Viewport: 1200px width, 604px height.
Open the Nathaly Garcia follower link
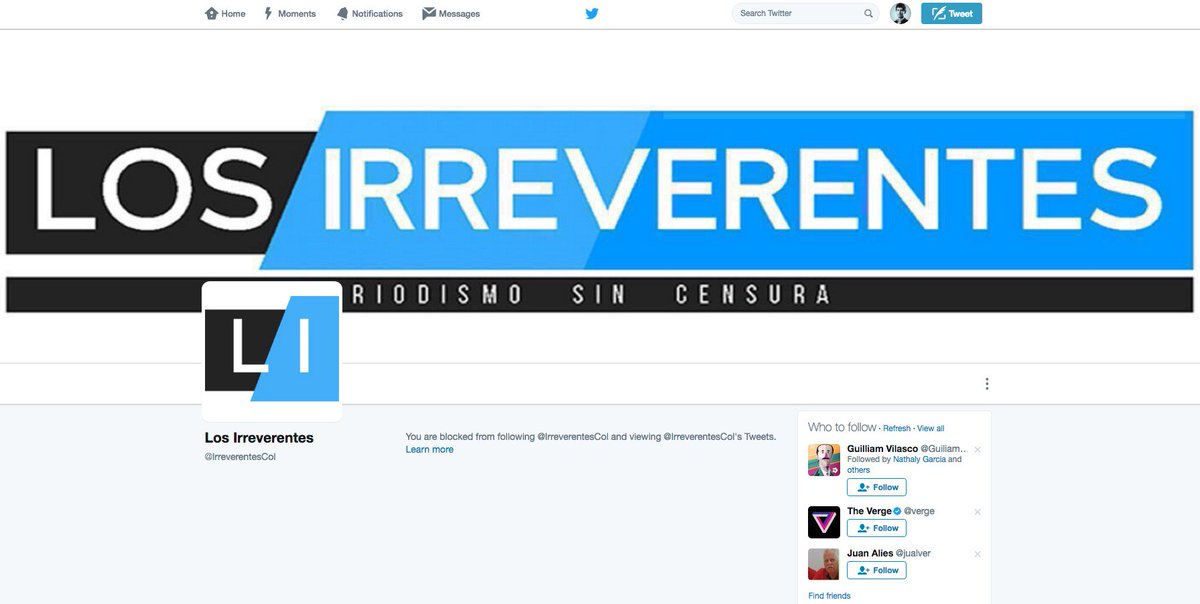click(919, 460)
